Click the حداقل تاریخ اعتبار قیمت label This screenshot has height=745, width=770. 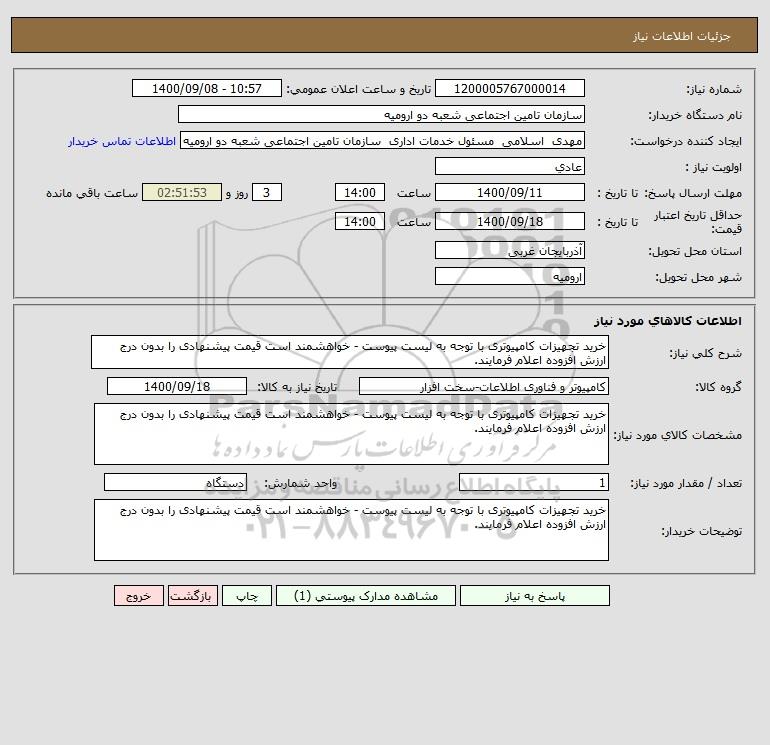(x=698, y=222)
